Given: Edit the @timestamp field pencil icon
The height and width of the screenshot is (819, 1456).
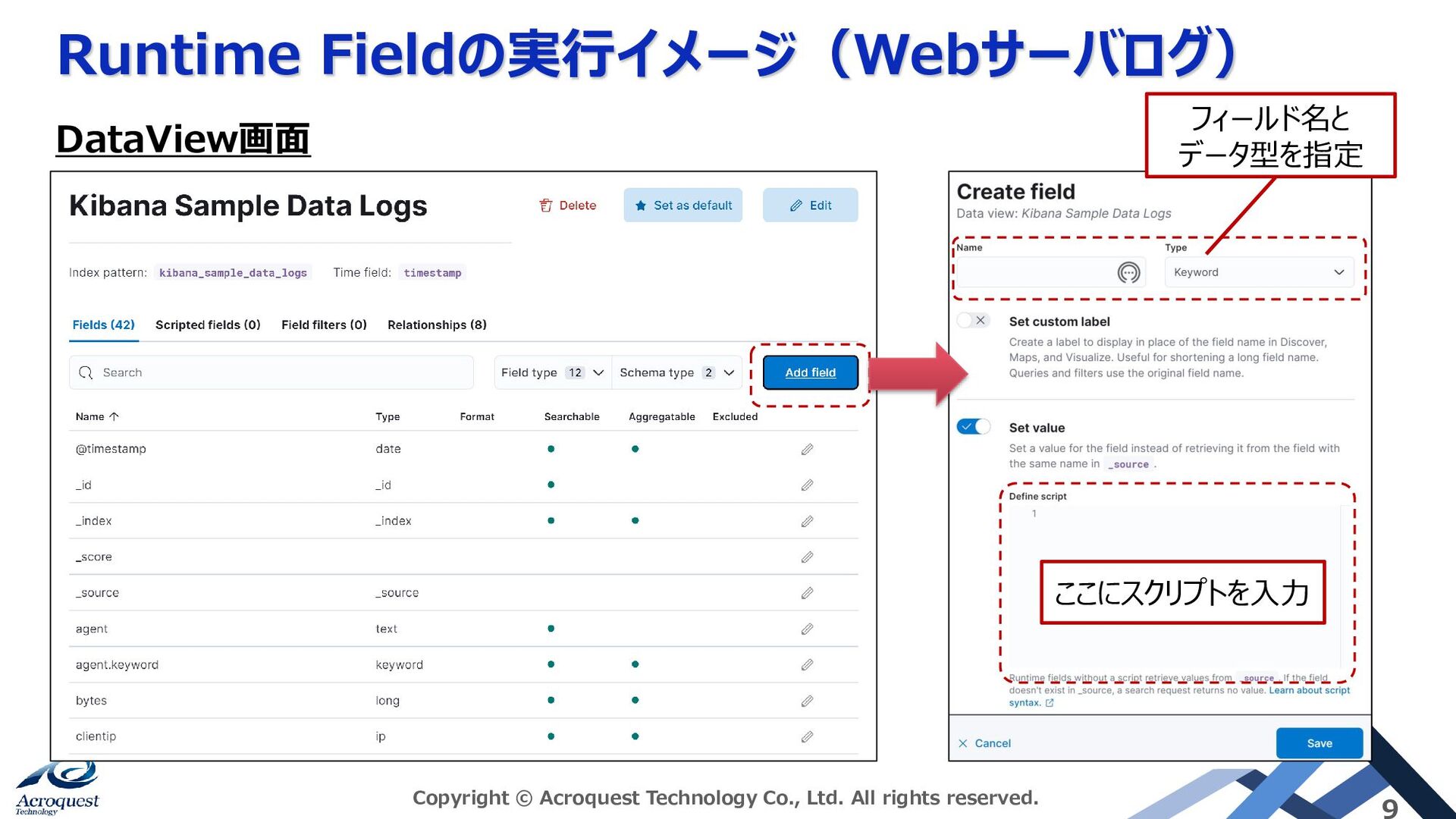Looking at the screenshot, I should 807,449.
